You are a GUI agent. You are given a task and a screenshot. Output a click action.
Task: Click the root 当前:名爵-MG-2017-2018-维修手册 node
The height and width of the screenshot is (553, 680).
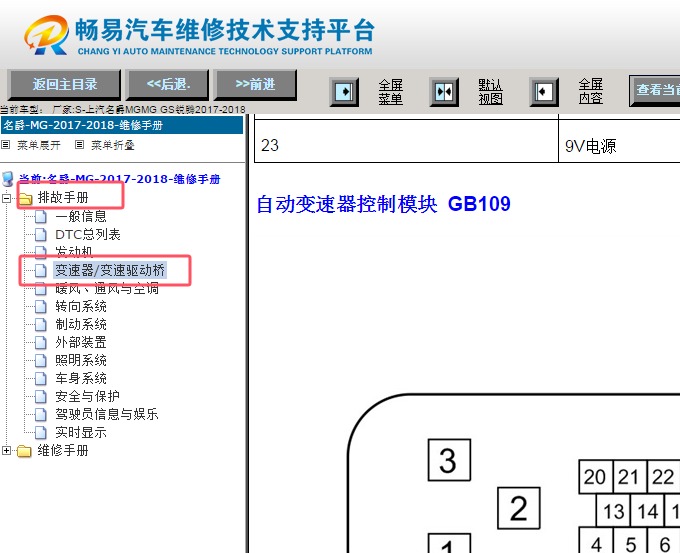120,179
